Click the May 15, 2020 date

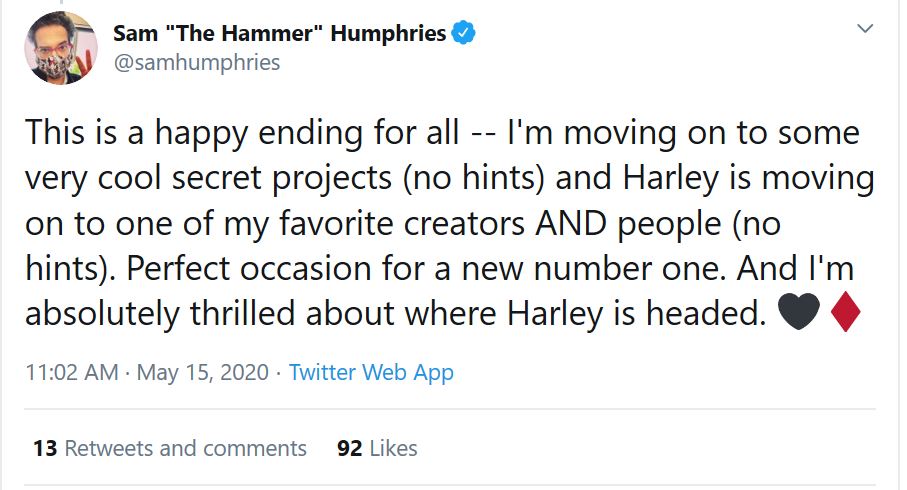click(203, 373)
